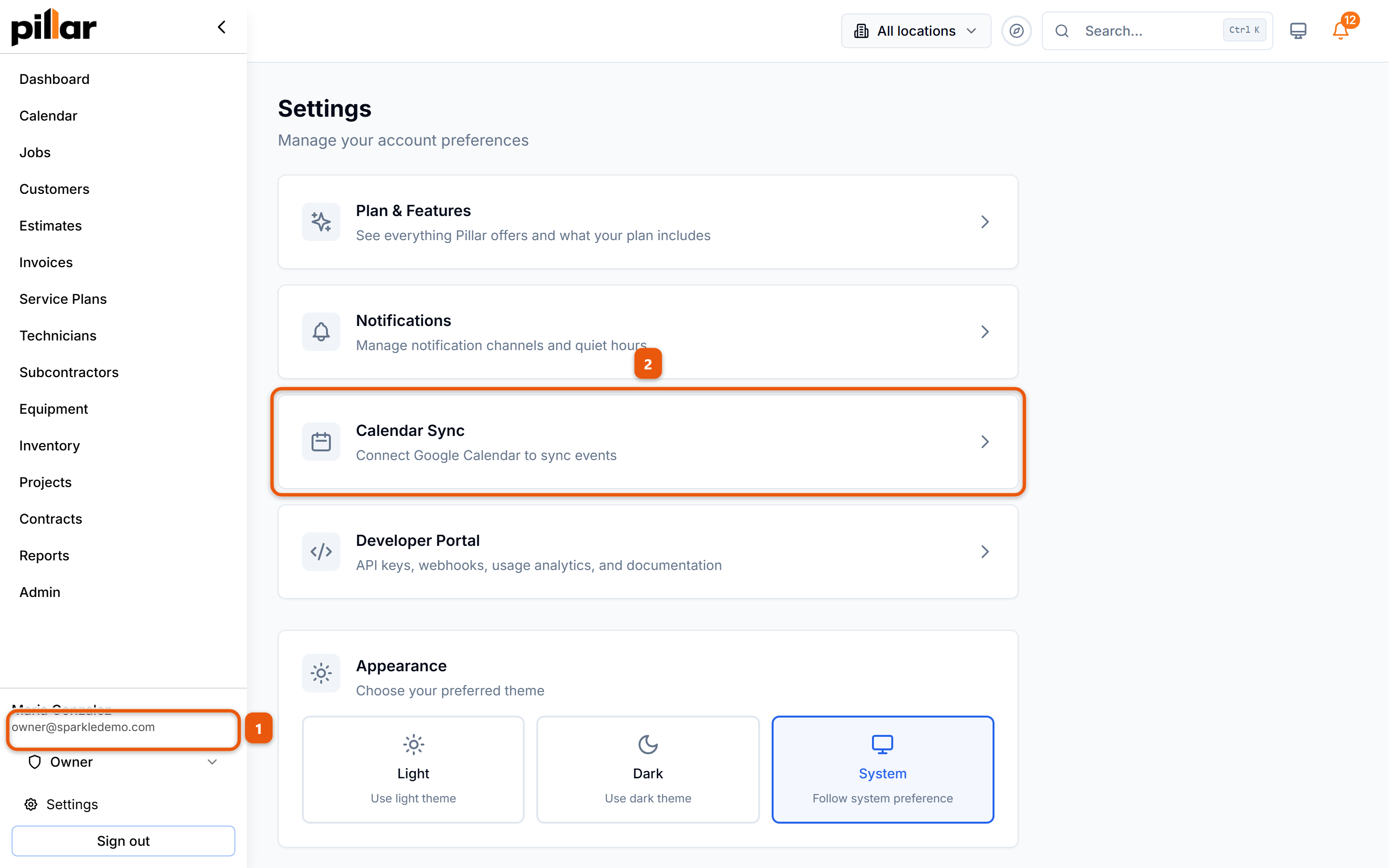Screen dimensions: 1389x868
Task: Open the monitor display icon in header
Action: [x=1298, y=31]
